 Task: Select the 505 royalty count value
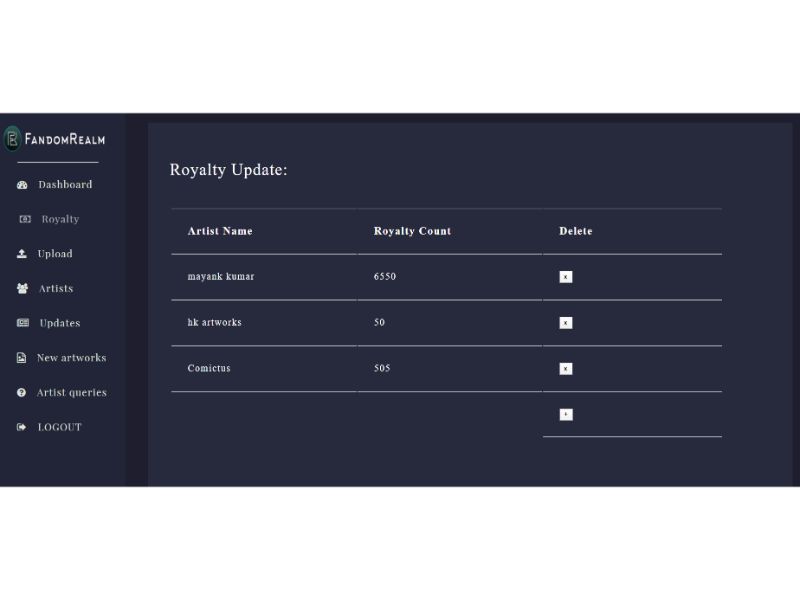click(x=382, y=369)
